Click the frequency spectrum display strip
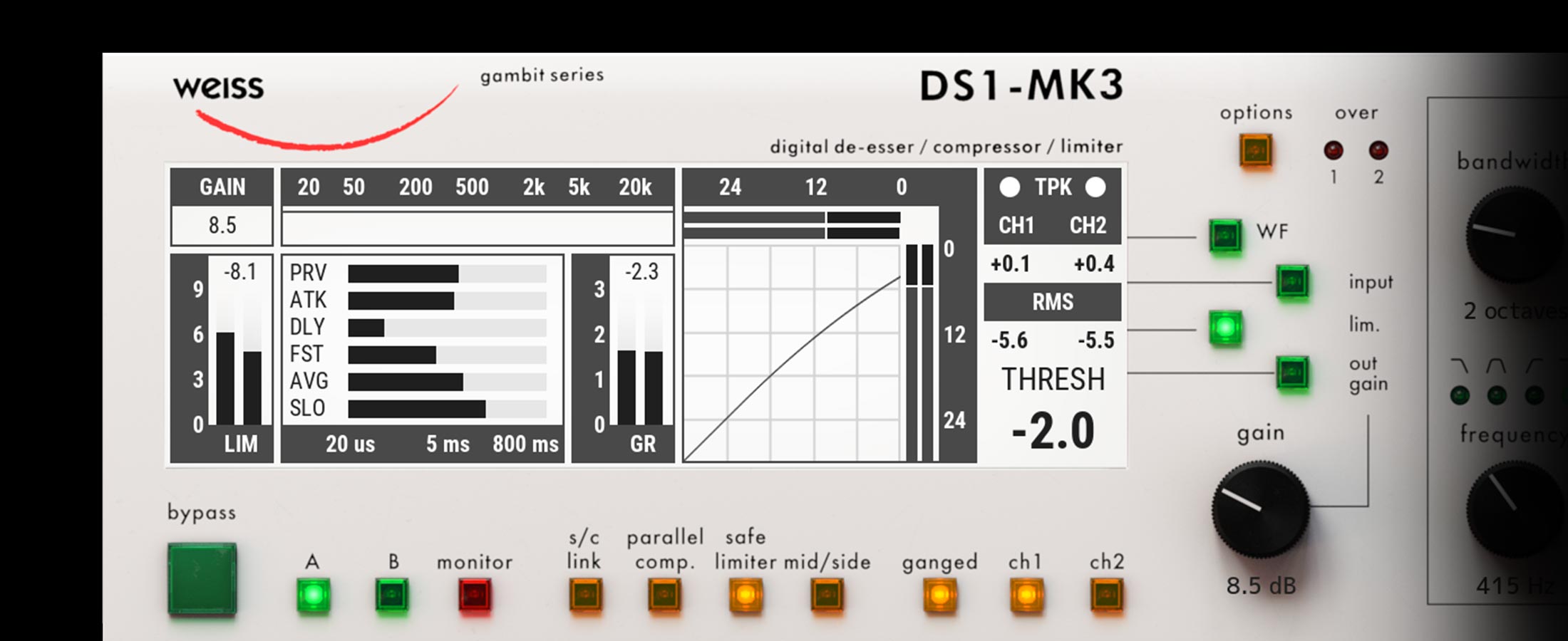1568x641 pixels. (x=478, y=229)
